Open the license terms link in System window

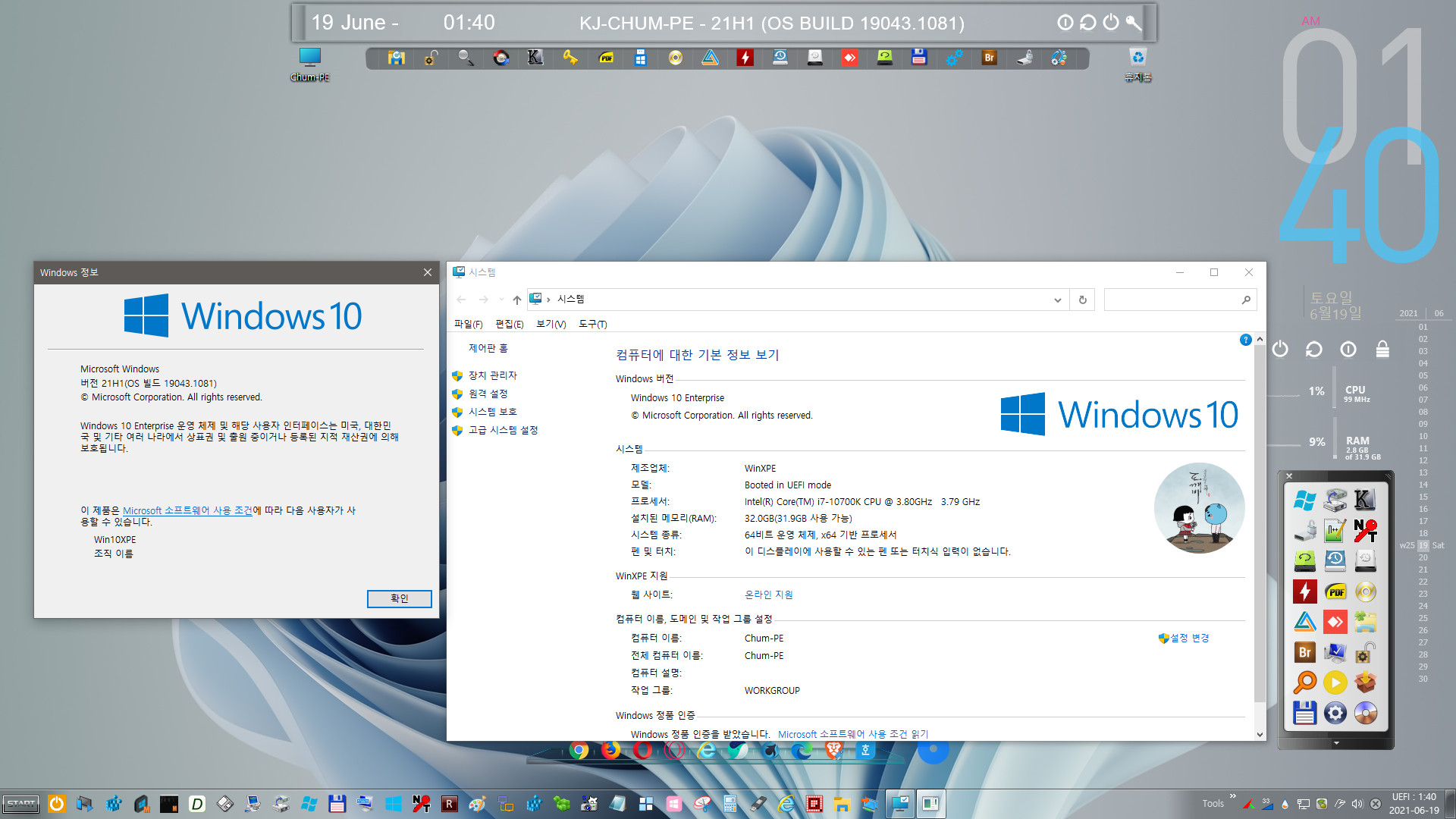853,734
